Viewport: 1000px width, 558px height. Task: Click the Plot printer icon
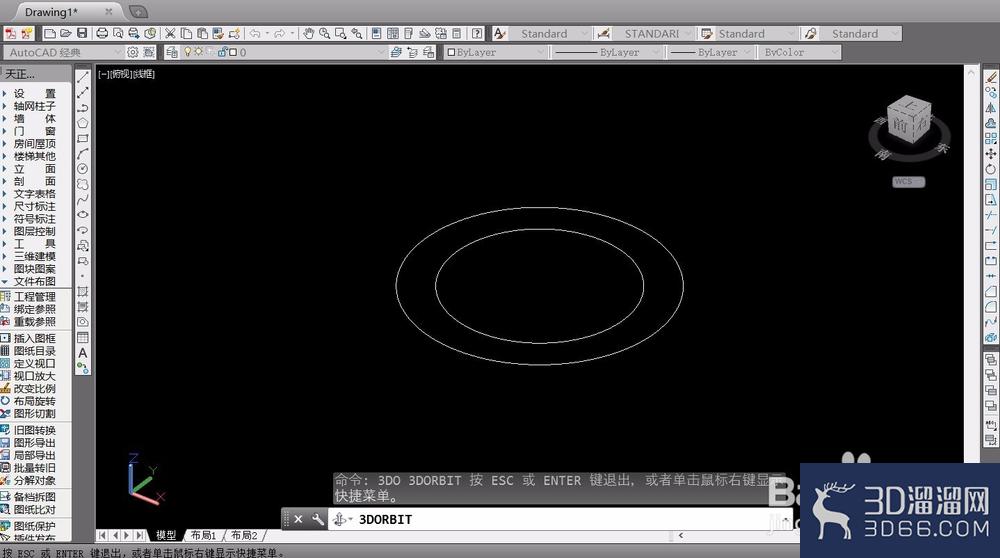tap(101, 33)
